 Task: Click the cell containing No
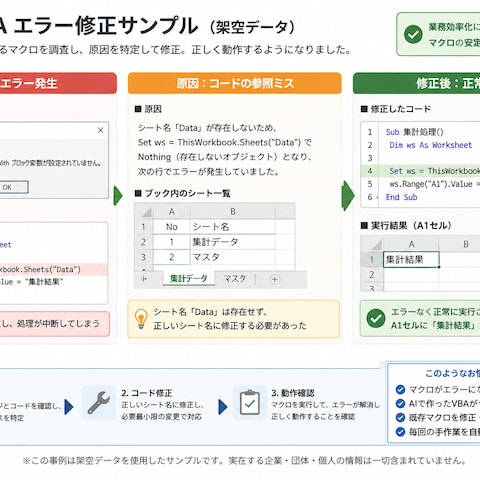(x=172, y=227)
